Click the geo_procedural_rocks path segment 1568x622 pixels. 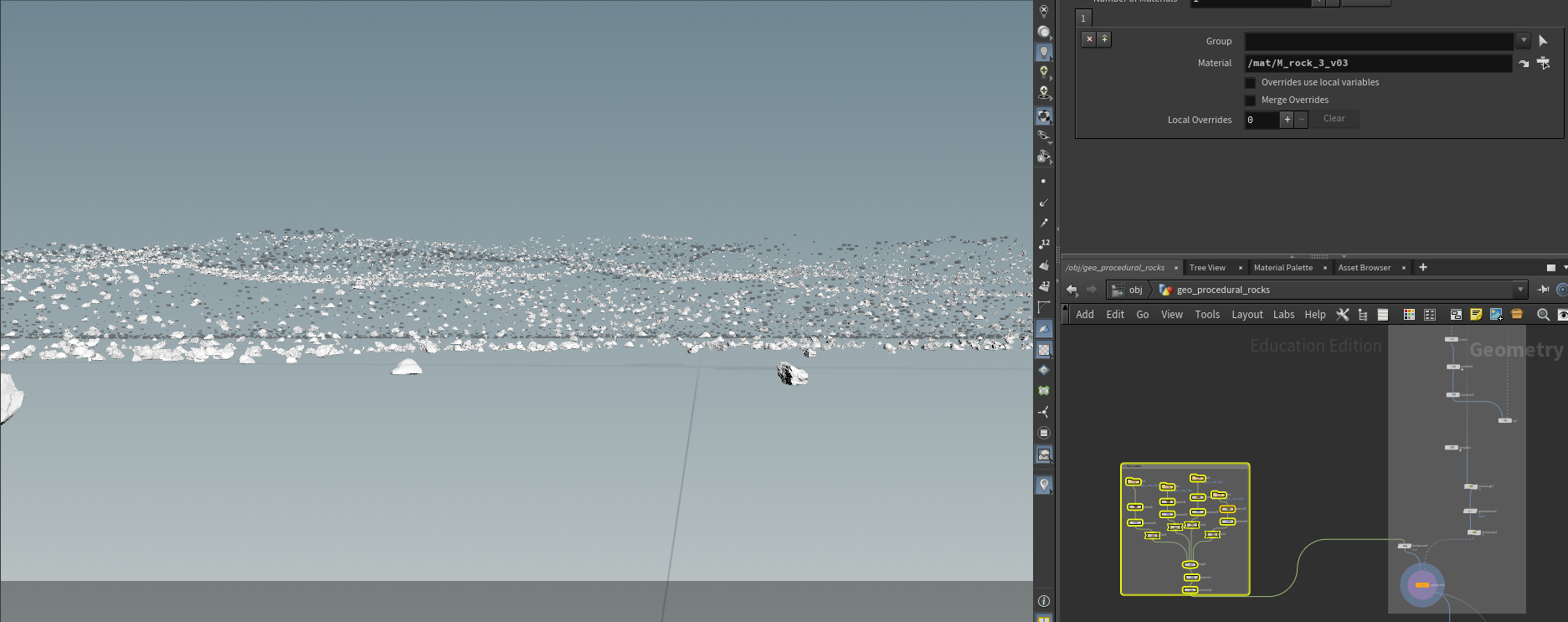pos(1215,290)
